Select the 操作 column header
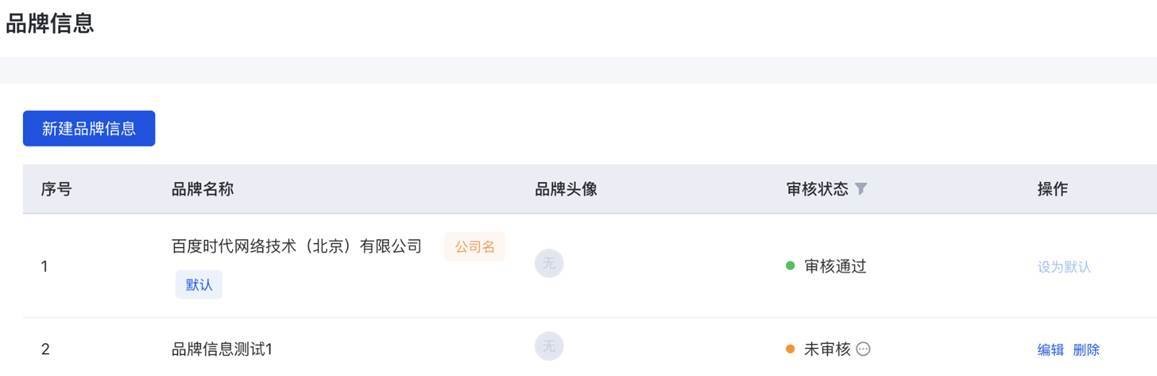The width and height of the screenshot is (1157, 376). (x=1053, y=189)
